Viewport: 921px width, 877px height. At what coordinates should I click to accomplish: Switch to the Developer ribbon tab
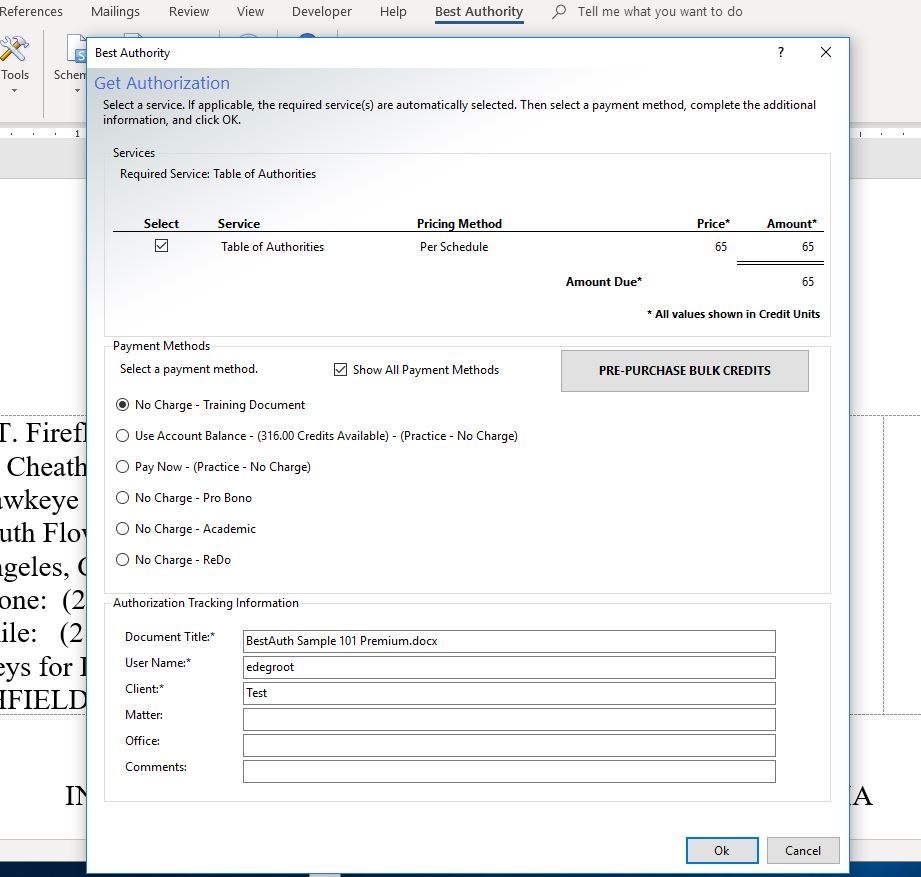tap(321, 12)
